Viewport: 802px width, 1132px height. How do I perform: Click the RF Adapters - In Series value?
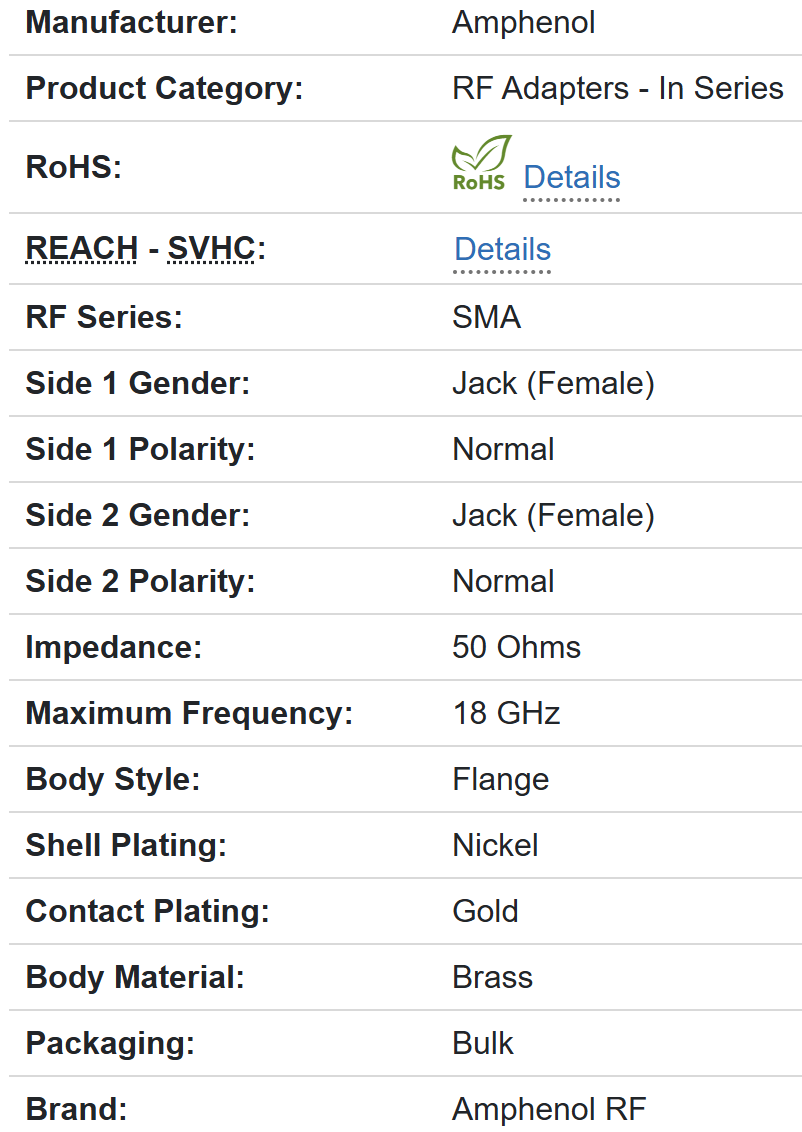coord(617,89)
